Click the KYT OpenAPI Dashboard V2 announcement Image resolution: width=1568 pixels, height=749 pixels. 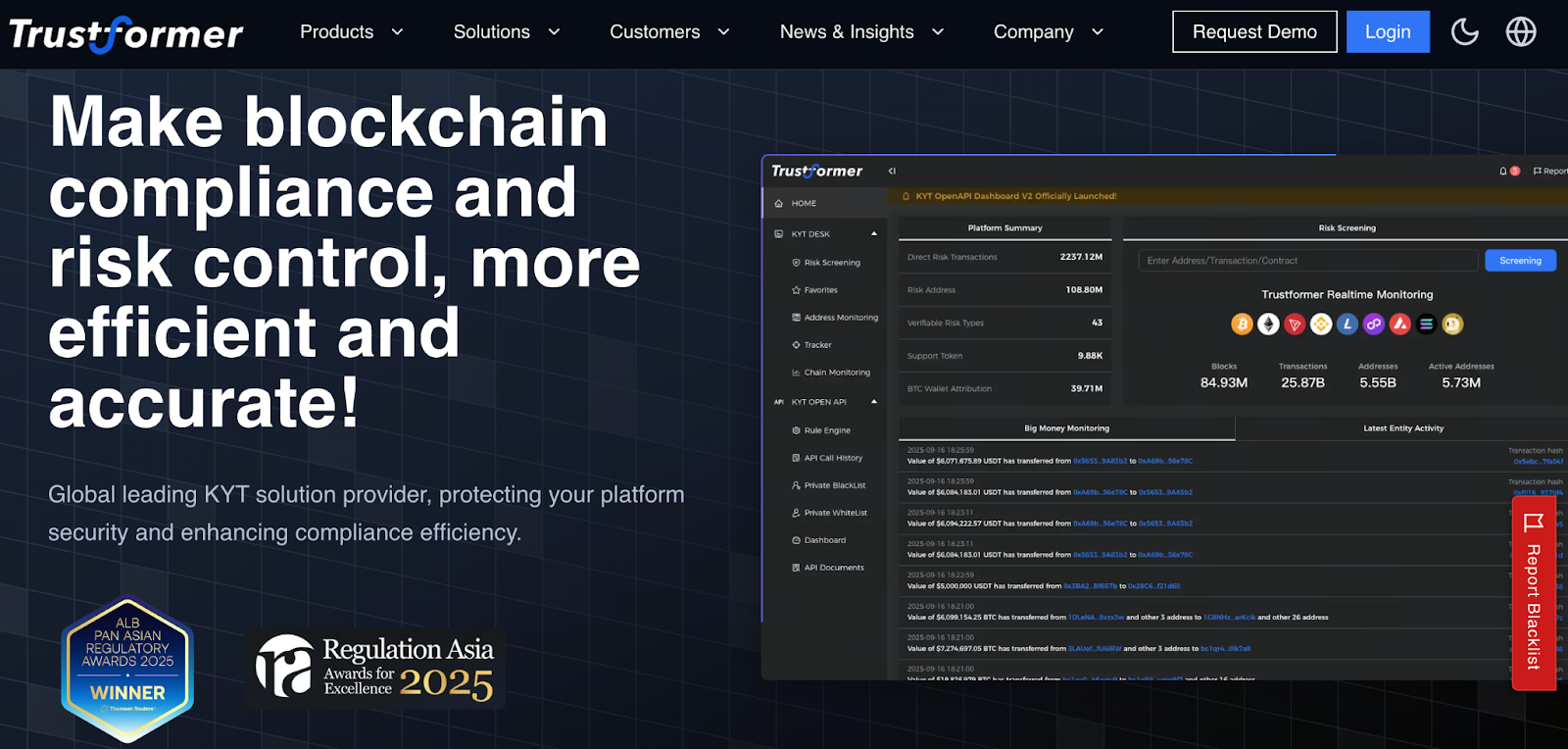click(x=1015, y=196)
